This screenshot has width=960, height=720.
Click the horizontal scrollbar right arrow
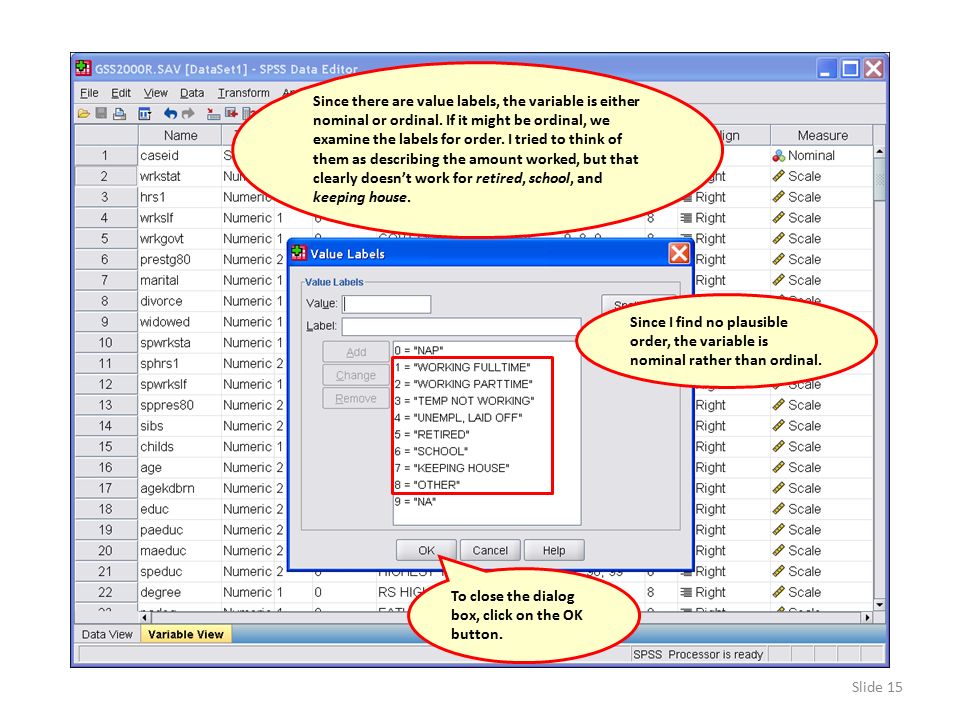click(x=867, y=617)
